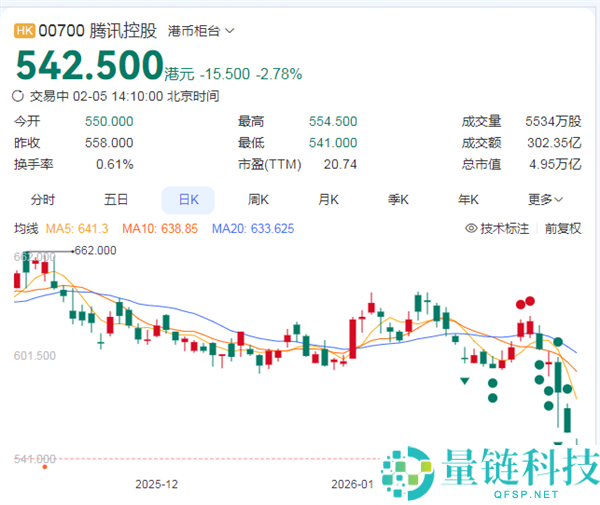Click the 最低 value 541.000
Screen dimensions: 600x505
(x=333, y=143)
